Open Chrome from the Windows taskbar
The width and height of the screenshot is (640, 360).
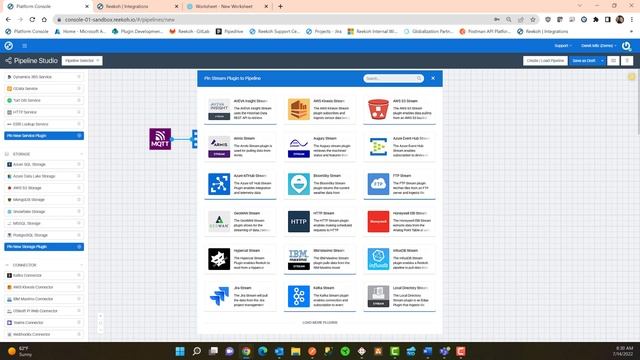[246, 351]
